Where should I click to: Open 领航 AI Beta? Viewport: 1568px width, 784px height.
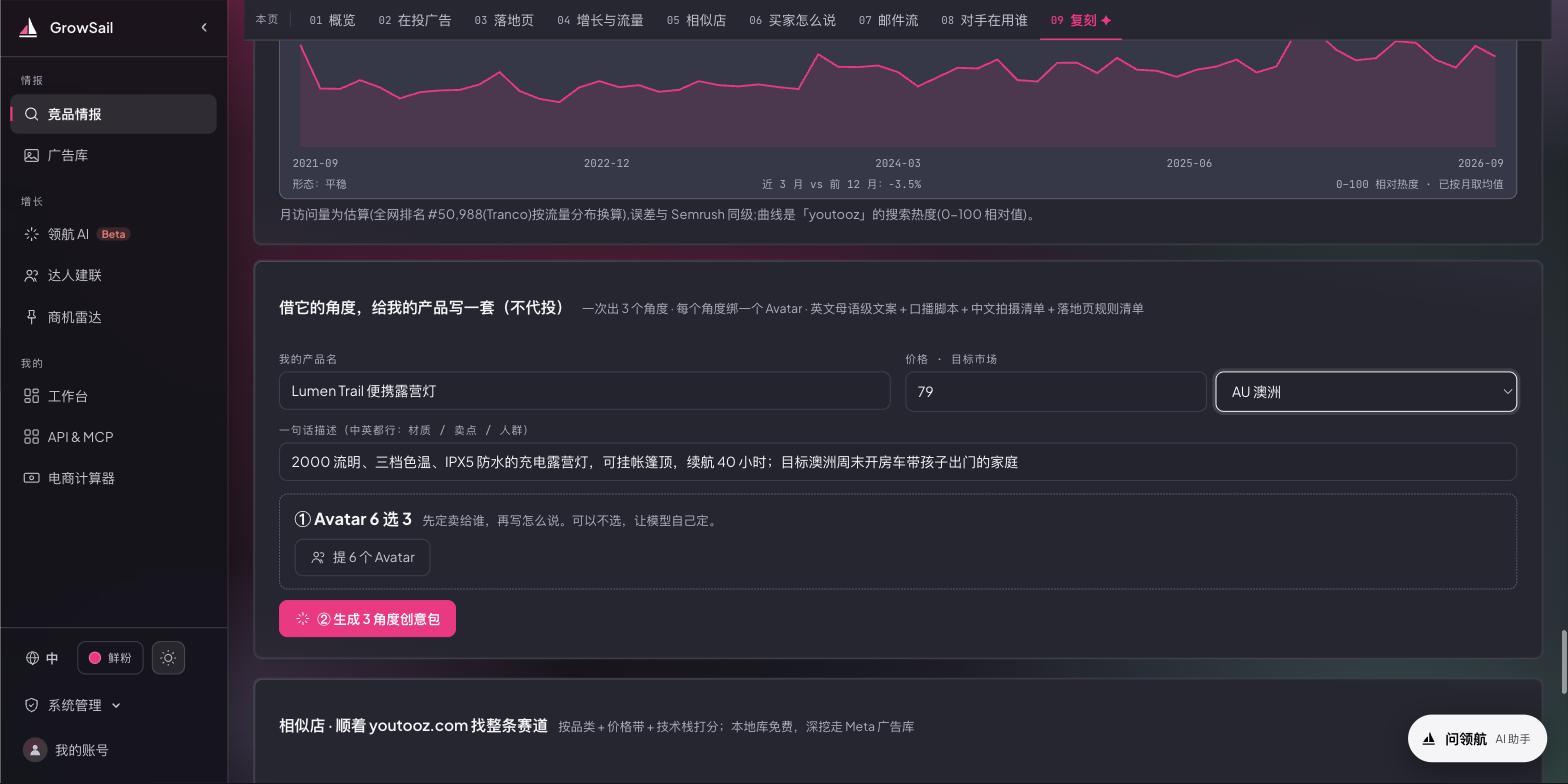coord(114,234)
